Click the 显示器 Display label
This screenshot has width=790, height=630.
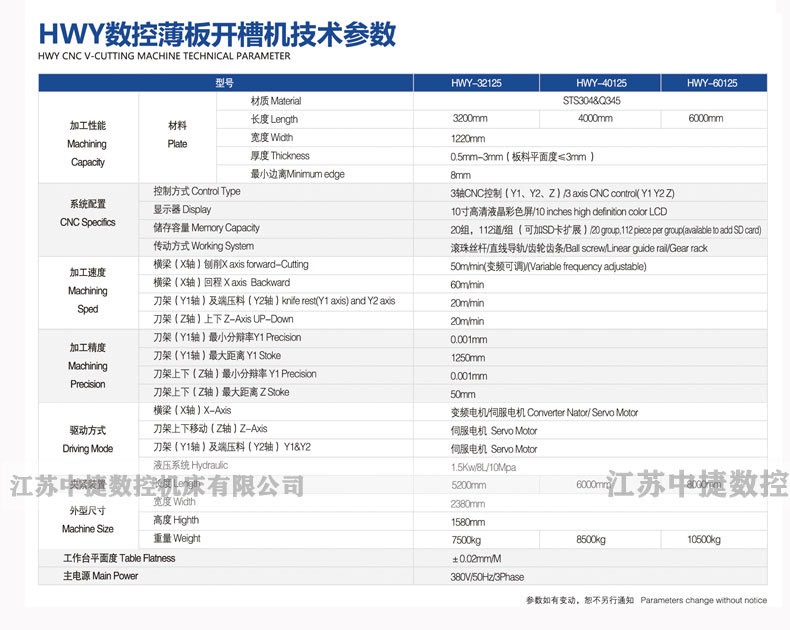pyautogui.click(x=182, y=210)
